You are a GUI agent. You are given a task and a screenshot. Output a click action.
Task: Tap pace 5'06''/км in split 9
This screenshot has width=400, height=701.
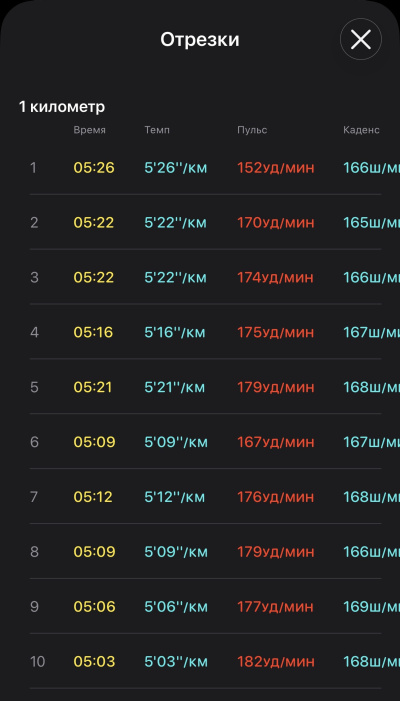point(176,607)
